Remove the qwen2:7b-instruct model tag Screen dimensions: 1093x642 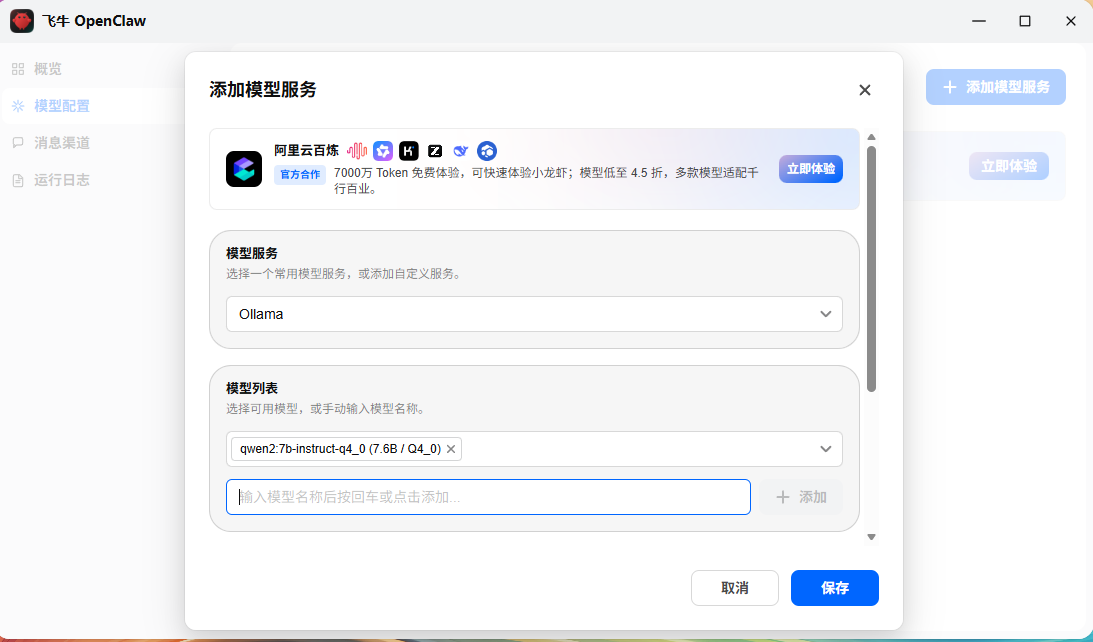tap(450, 449)
